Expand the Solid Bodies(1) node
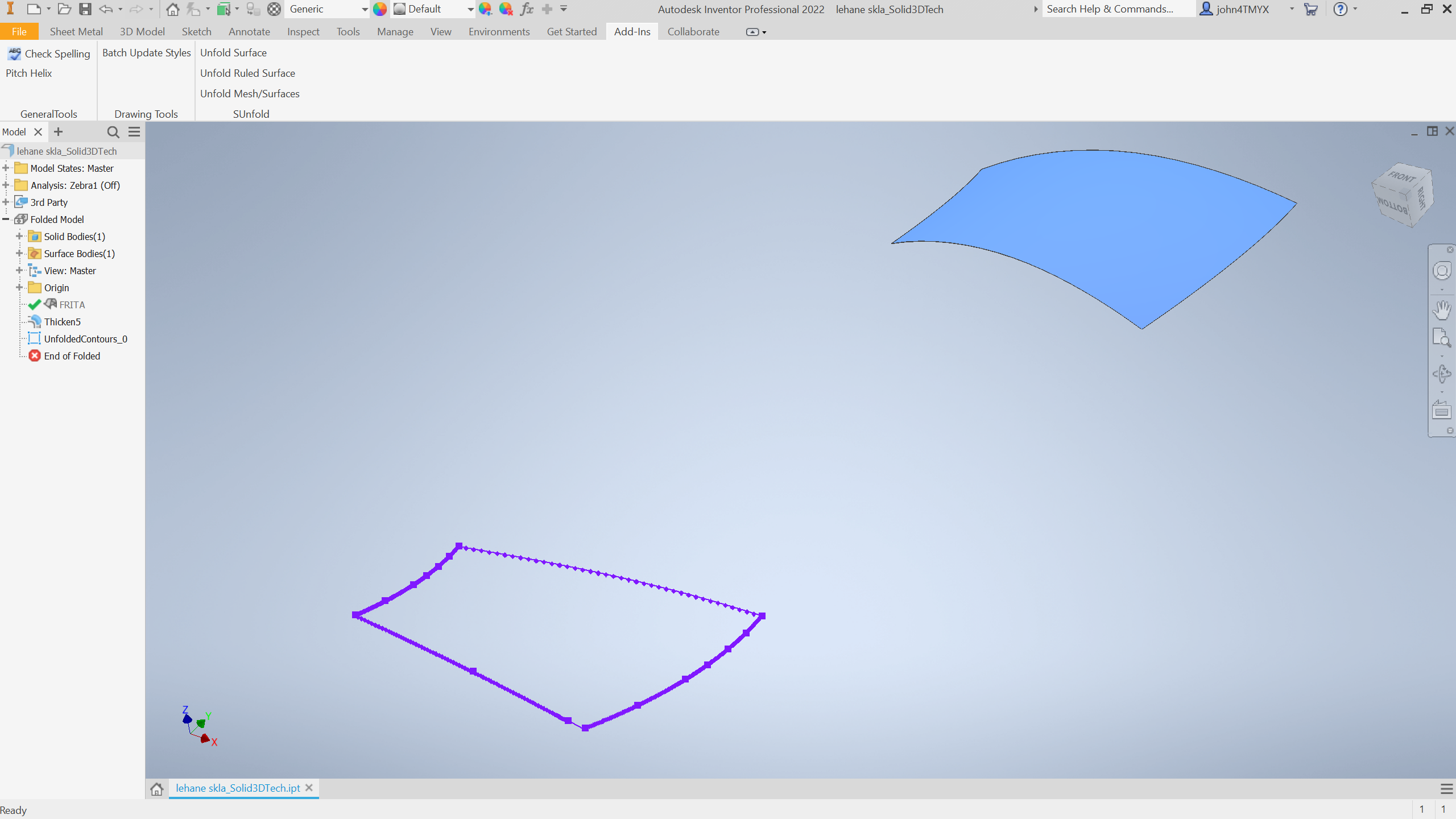Screen dimensions: 1456x819 (19, 237)
